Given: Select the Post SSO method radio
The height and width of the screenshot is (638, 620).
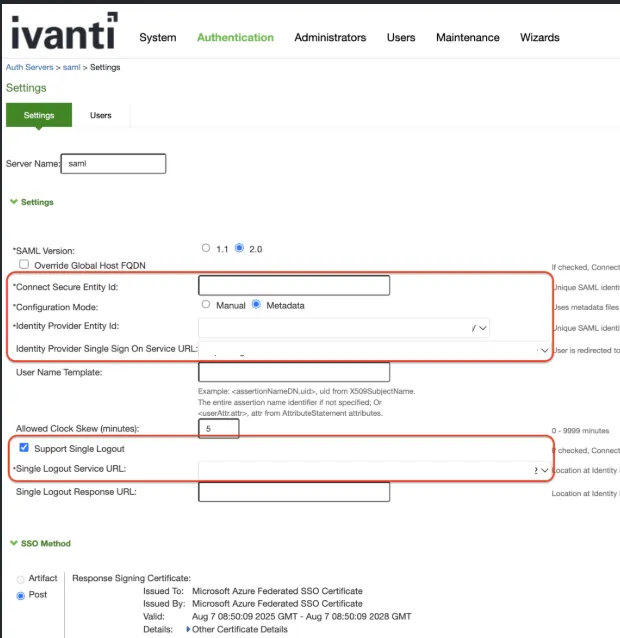Looking at the screenshot, I should 20,596.
